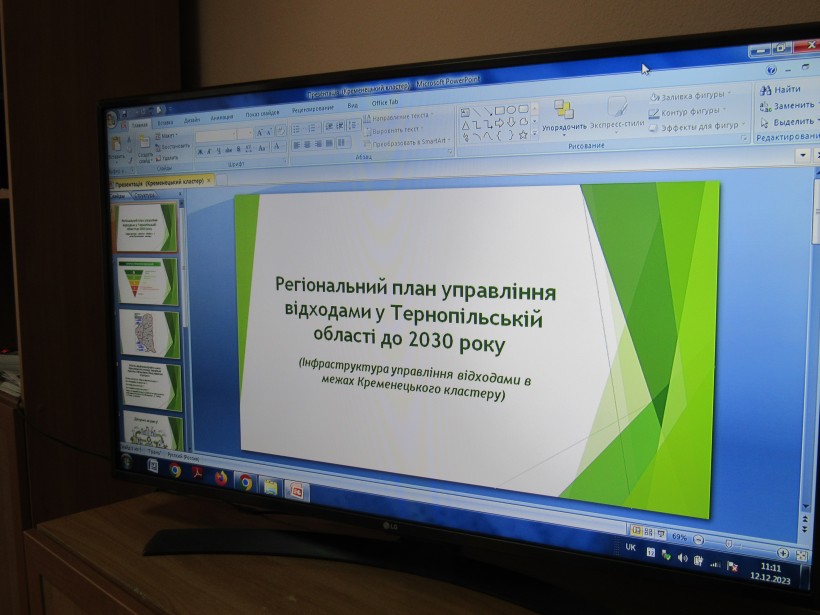The width and height of the screenshot is (820, 615).
Task: Click the Office button orb
Action: click(x=112, y=119)
